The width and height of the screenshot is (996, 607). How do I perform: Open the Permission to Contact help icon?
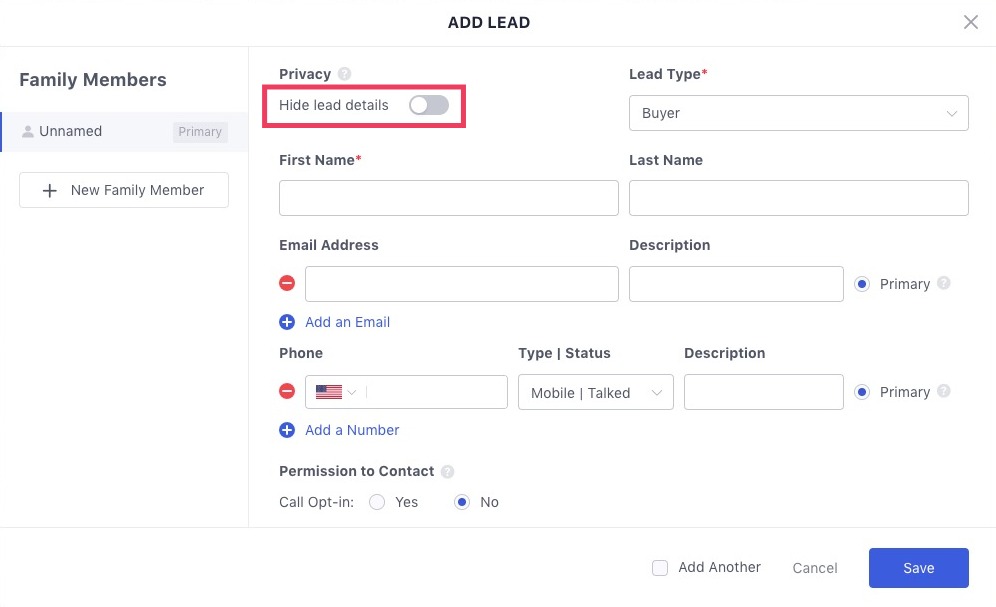tap(447, 471)
